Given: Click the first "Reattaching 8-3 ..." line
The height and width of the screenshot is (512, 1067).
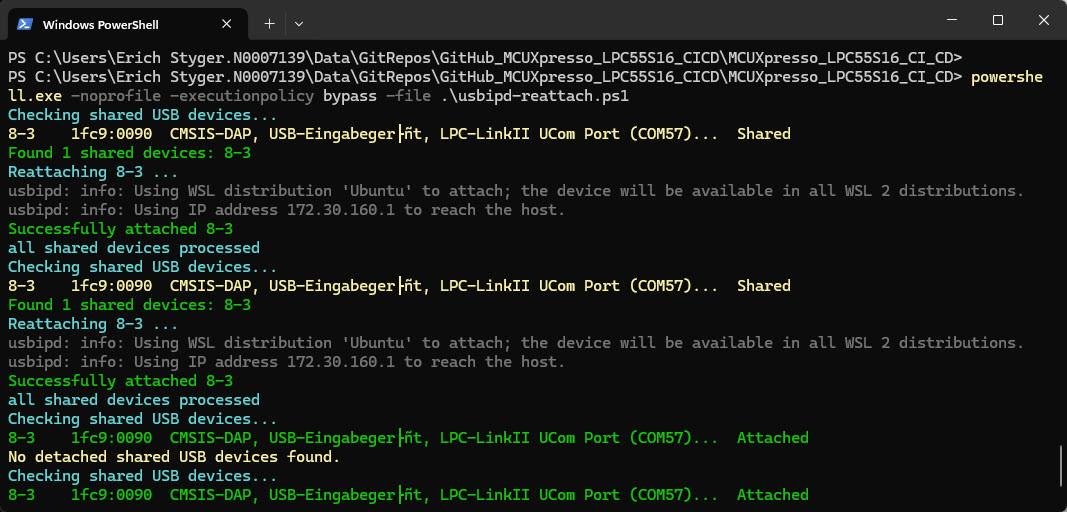Looking at the screenshot, I should coord(93,172).
